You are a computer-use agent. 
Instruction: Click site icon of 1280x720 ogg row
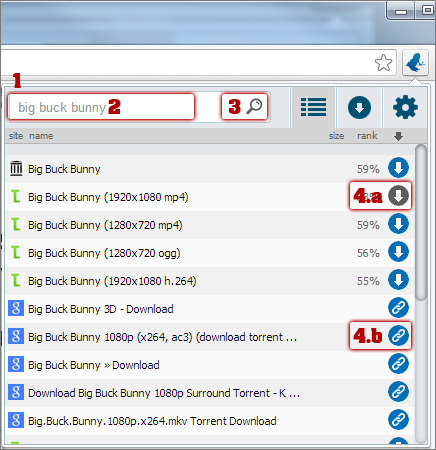pos(16,252)
